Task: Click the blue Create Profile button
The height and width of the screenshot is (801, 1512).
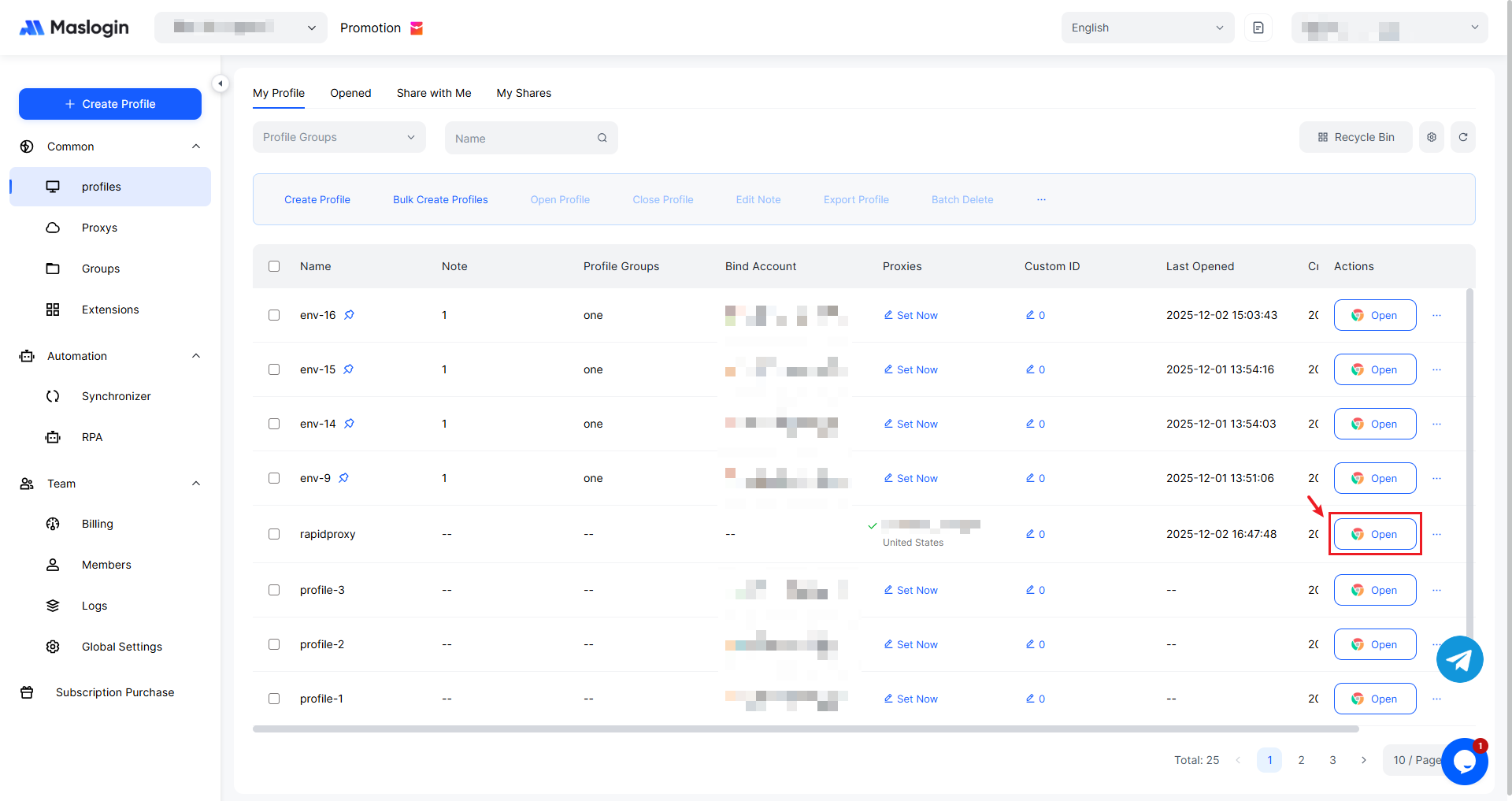Action: pyautogui.click(x=110, y=104)
